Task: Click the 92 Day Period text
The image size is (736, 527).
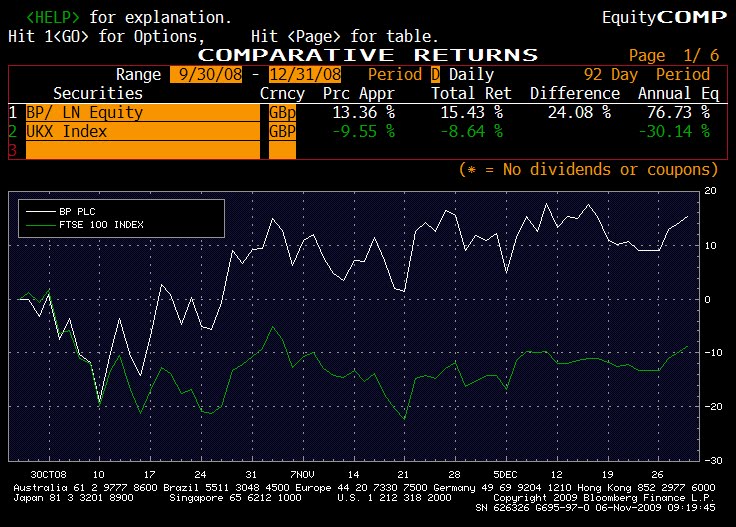Action: pos(647,75)
